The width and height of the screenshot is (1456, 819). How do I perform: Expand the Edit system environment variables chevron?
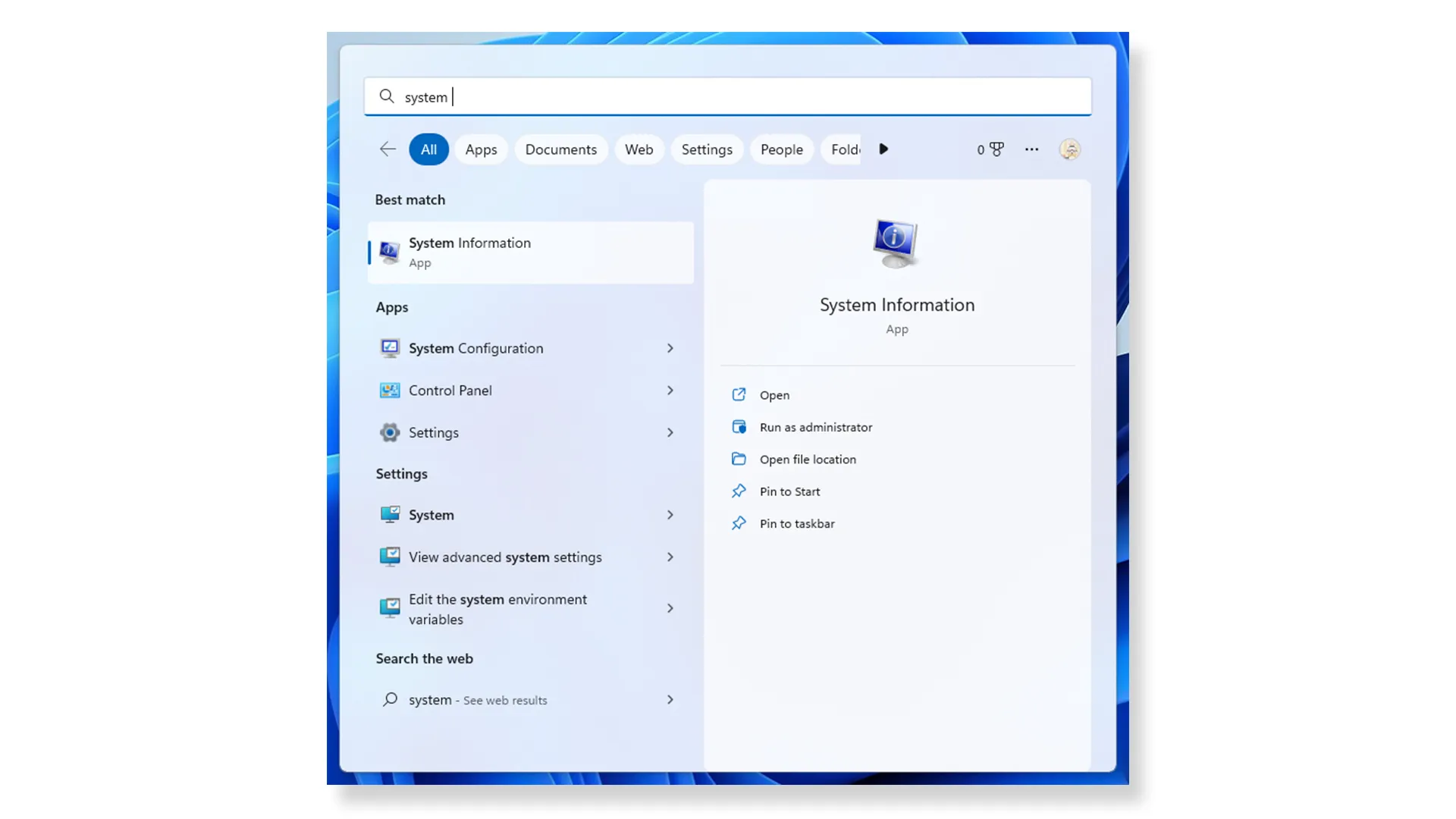670,608
